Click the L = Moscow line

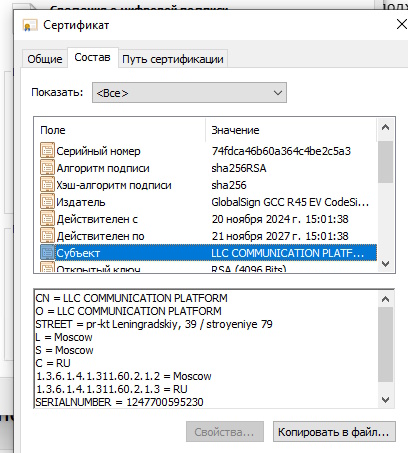(x=64, y=337)
